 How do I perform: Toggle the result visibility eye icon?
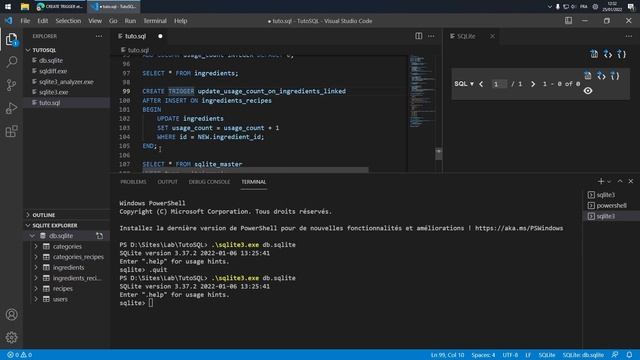tap(588, 91)
